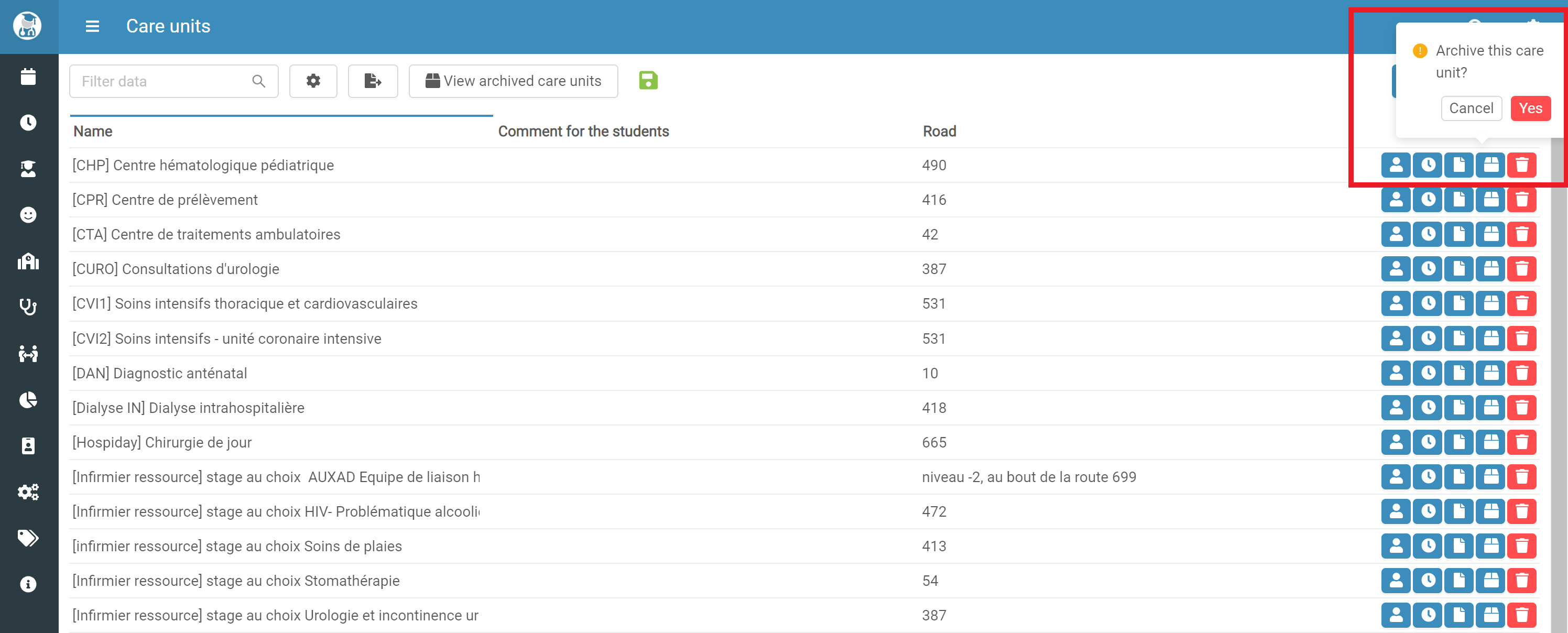Open the pie chart statistics sidebar icon
This screenshot has height=633, width=1568.
coord(28,400)
